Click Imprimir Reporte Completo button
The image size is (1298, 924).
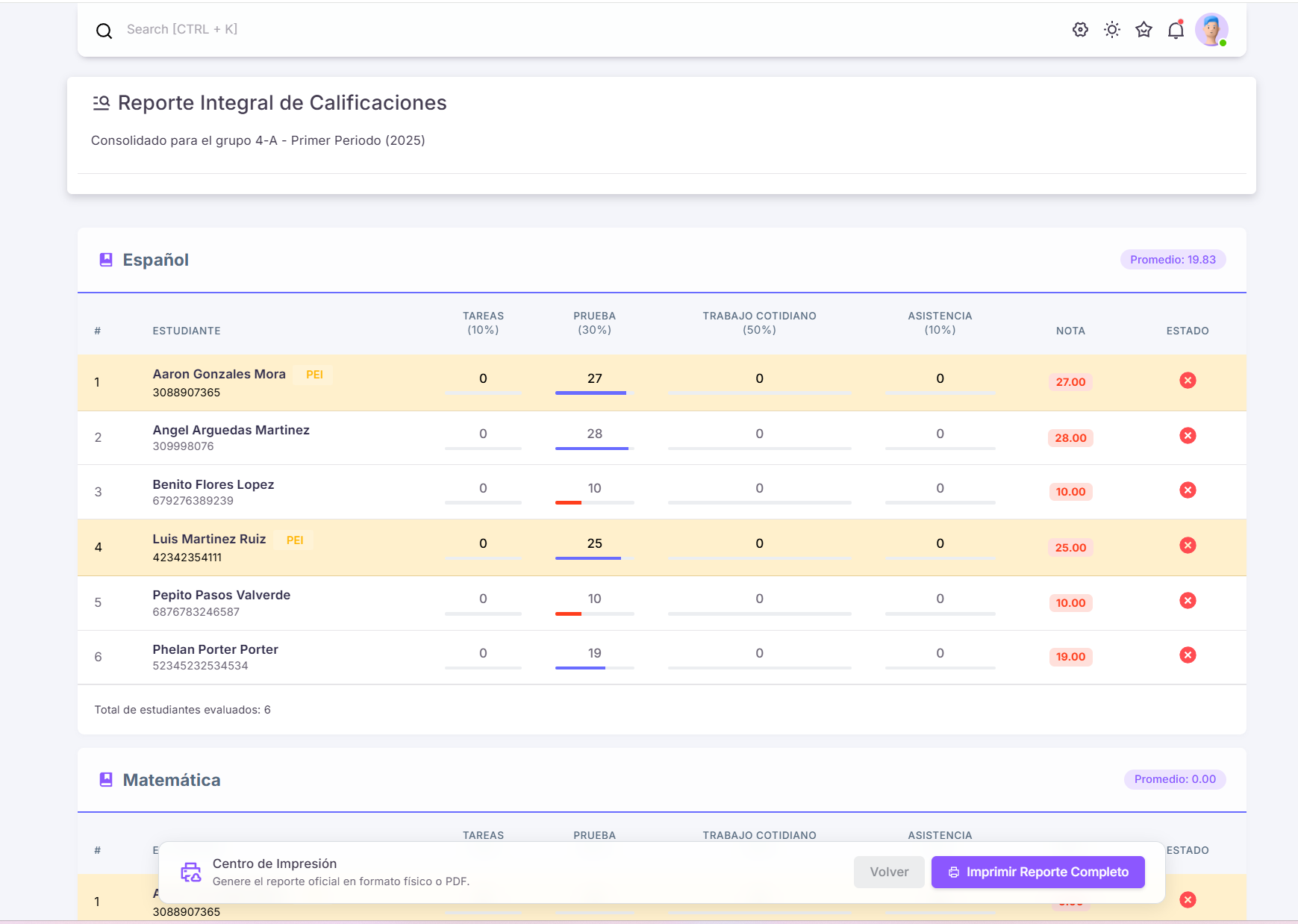tap(1038, 872)
